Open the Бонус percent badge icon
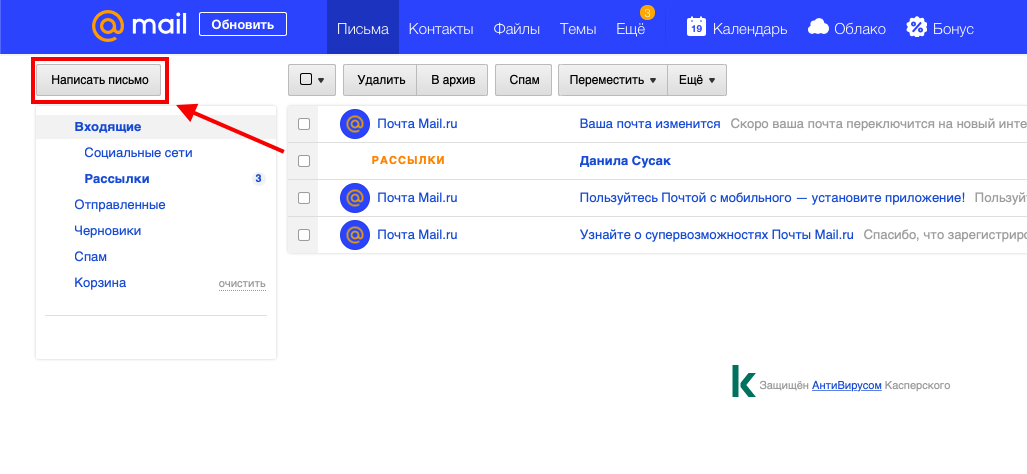The width and height of the screenshot is (1027, 474). point(916,27)
